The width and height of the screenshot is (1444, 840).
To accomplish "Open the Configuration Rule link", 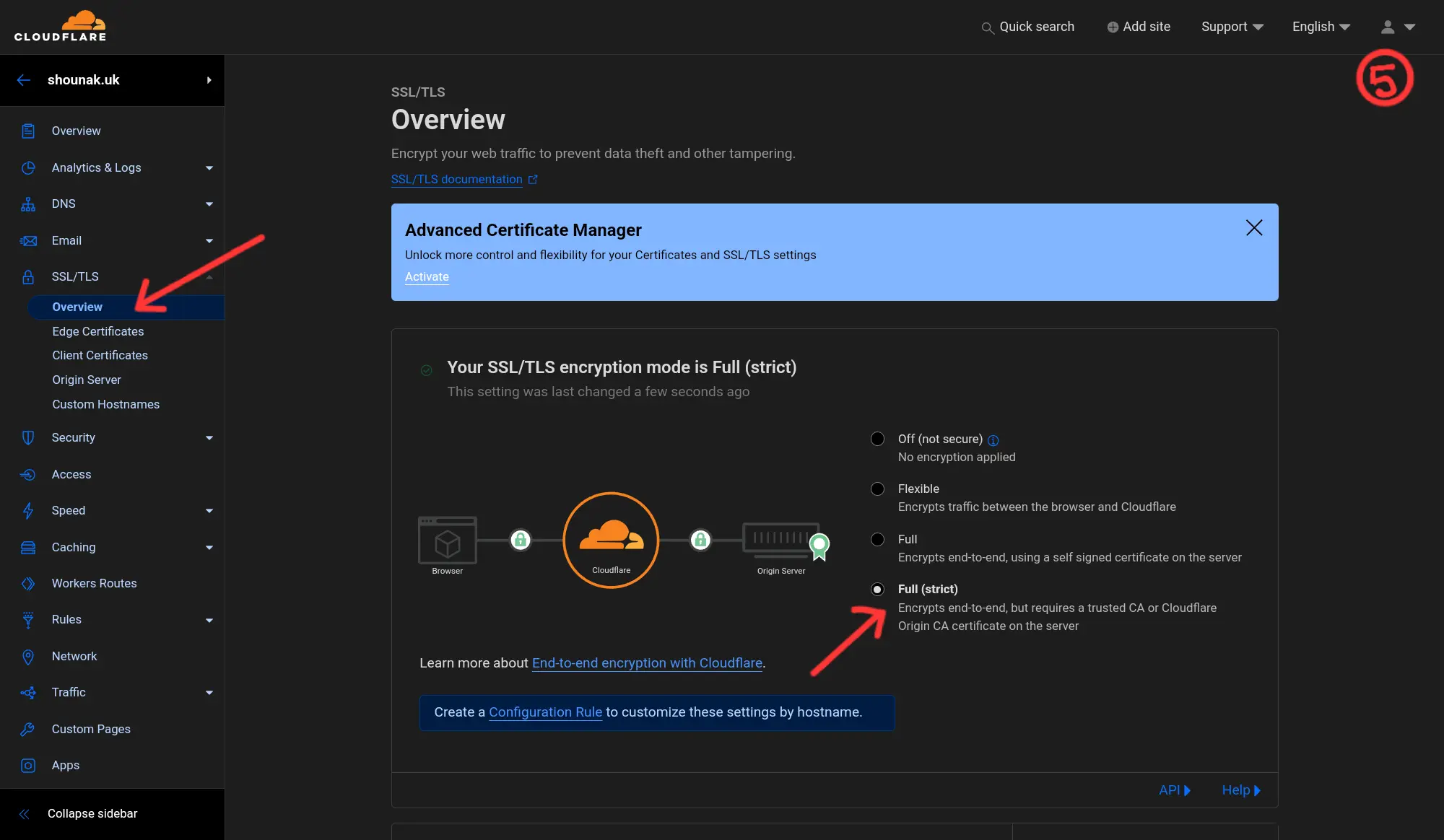I will pyautogui.click(x=545, y=712).
